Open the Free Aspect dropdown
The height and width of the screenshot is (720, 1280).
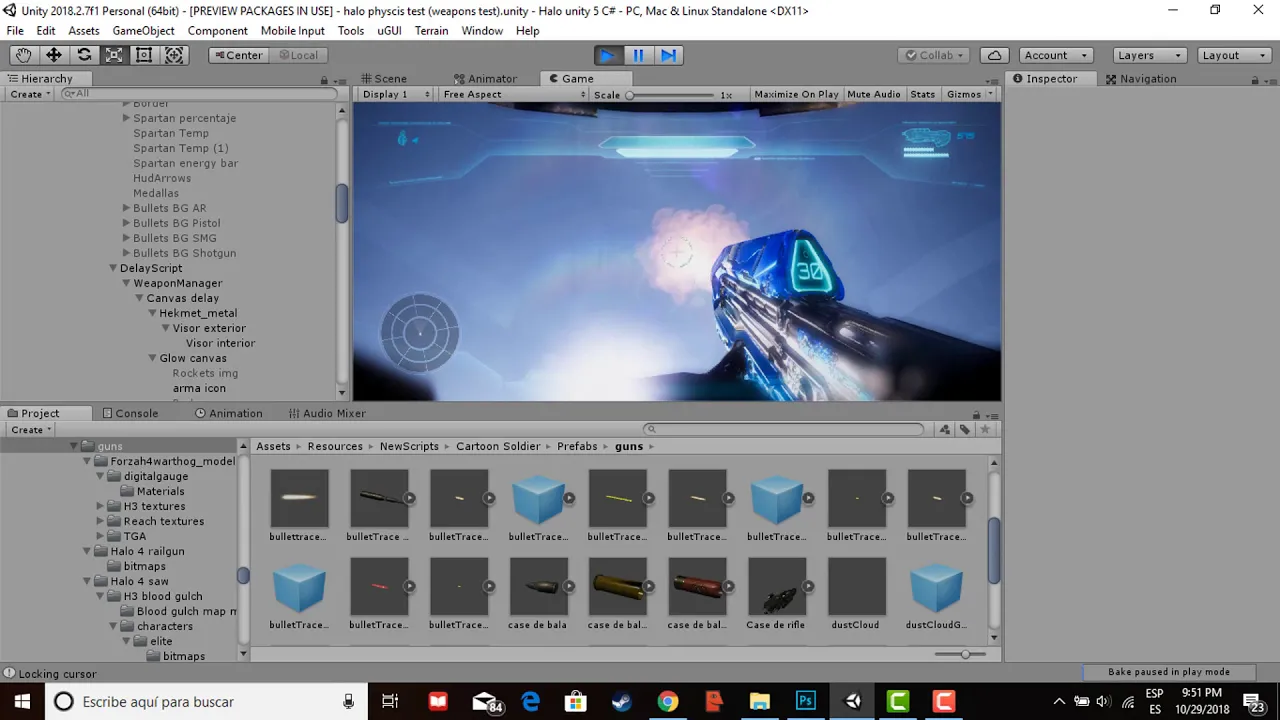click(x=513, y=94)
